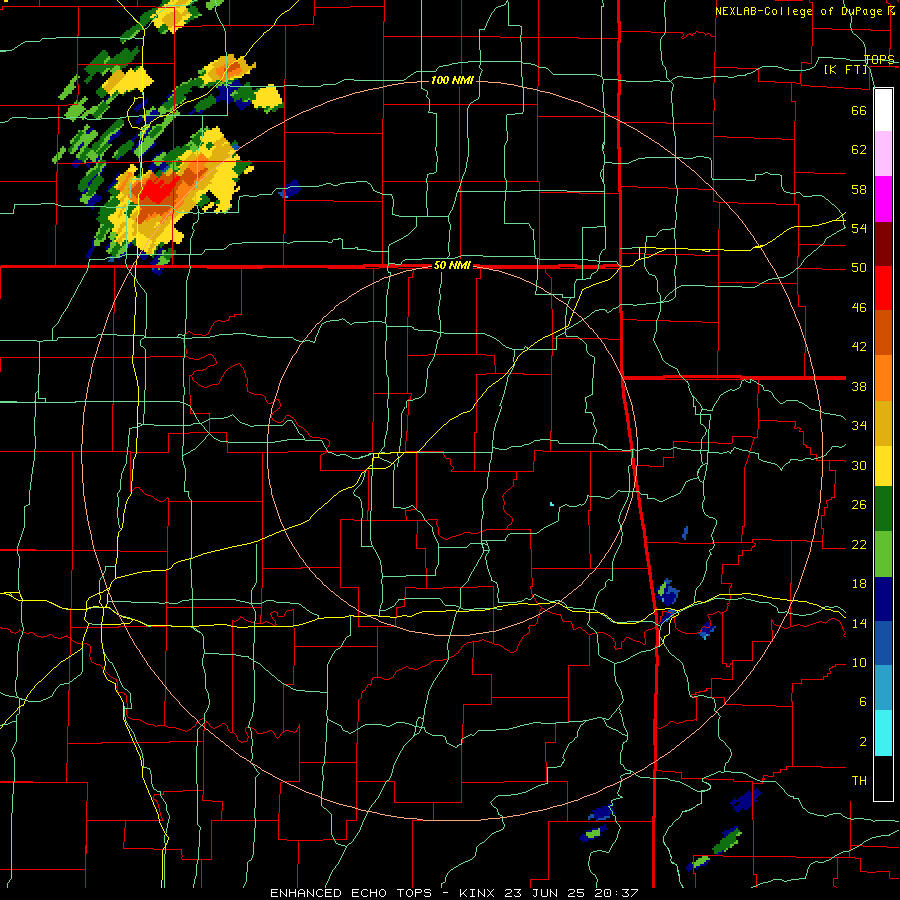
Task: Pick the white swatch atop the legend
Action: pyautogui.click(x=883, y=110)
